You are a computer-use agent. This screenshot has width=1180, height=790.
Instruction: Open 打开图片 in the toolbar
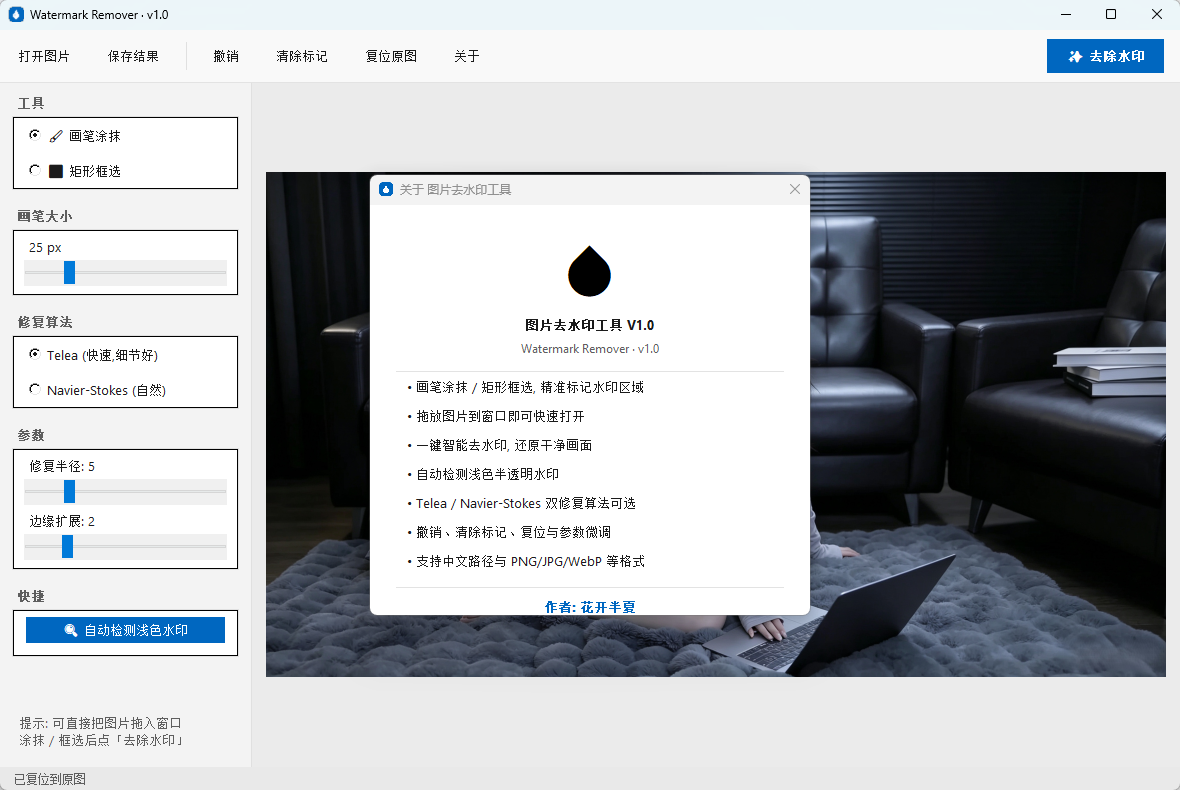tap(44, 56)
